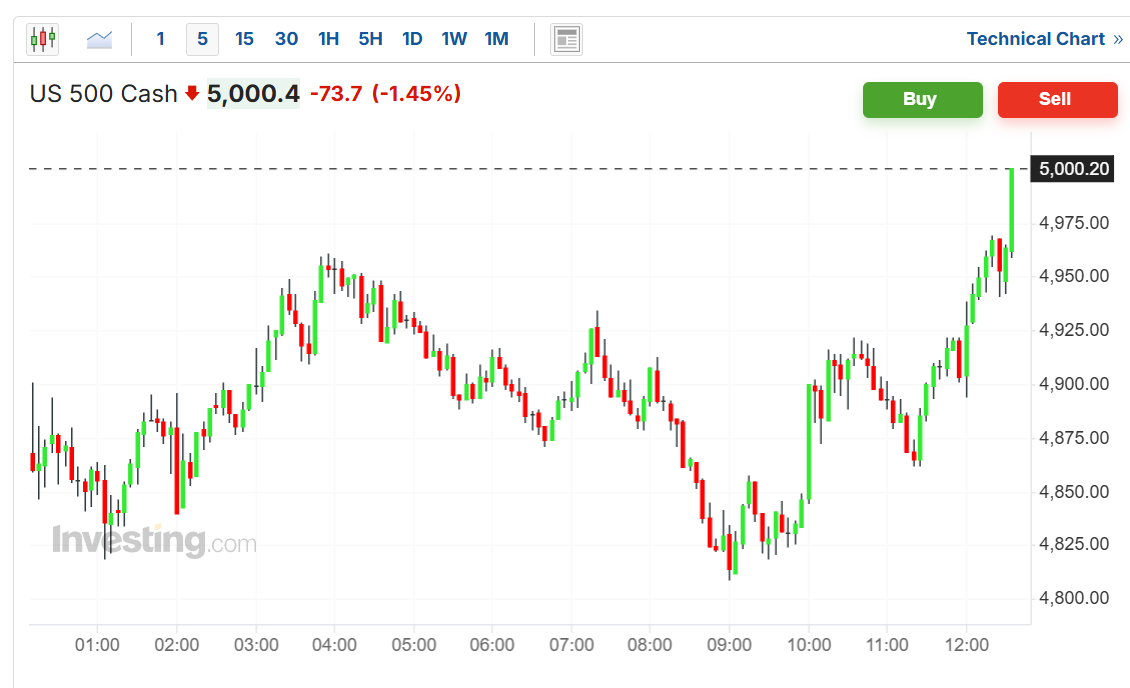Click the 08:00 time label
This screenshot has height=688, width=1130.
tap(649, 645)
